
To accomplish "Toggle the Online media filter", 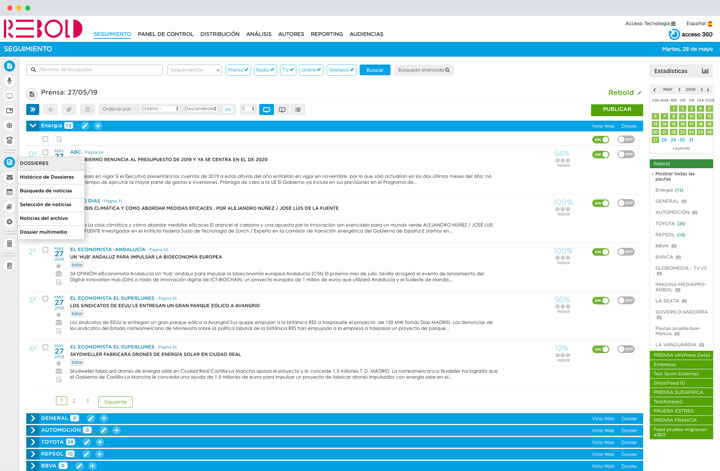I will click(311, 70).
